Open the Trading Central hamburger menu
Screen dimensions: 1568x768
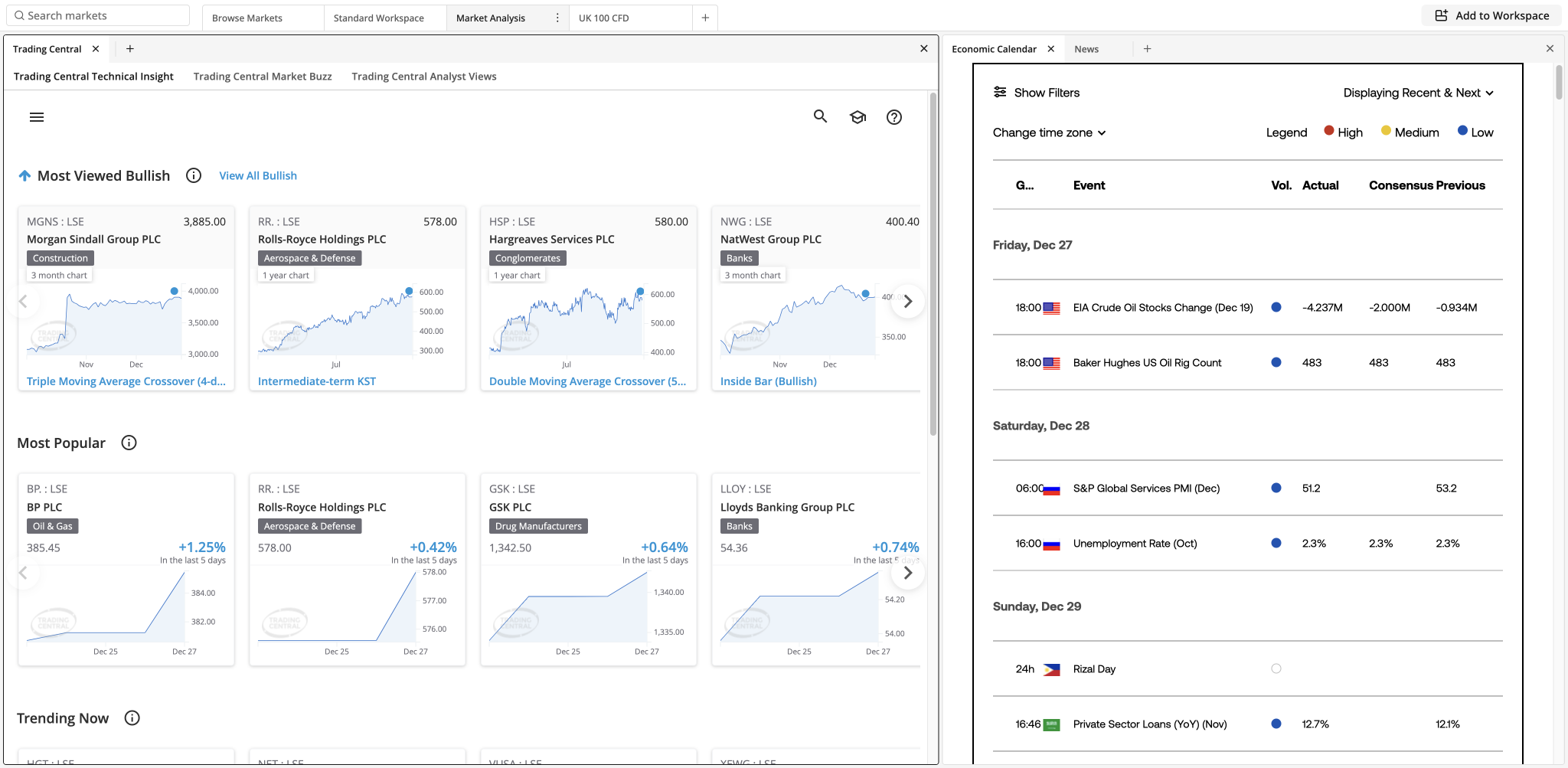click(37, 117)
